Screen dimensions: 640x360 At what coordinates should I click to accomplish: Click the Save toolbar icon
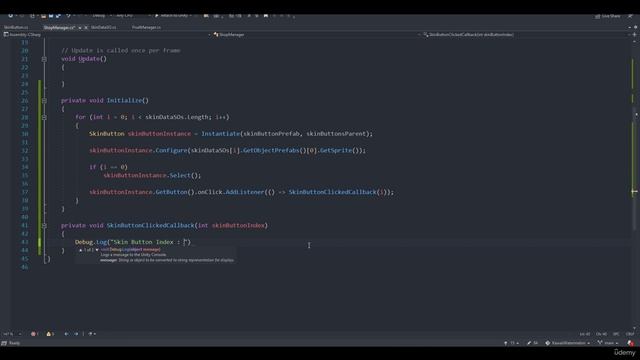pyautogui.click(x=51, y=16)
